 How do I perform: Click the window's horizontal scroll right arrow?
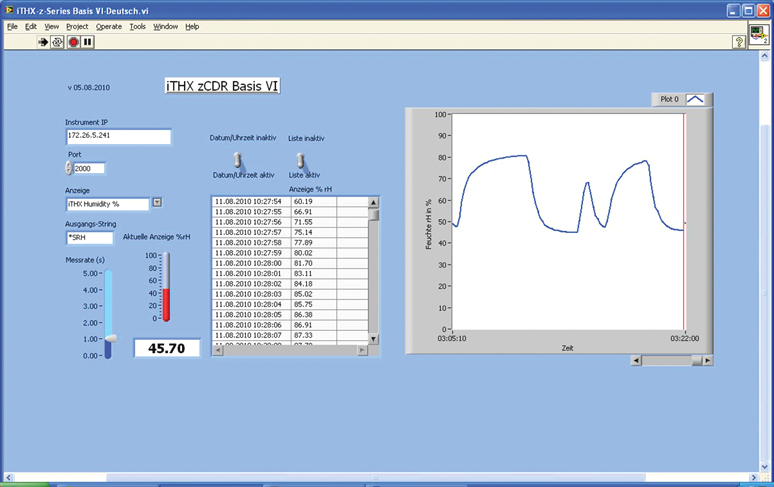click(x=753, y=478)
